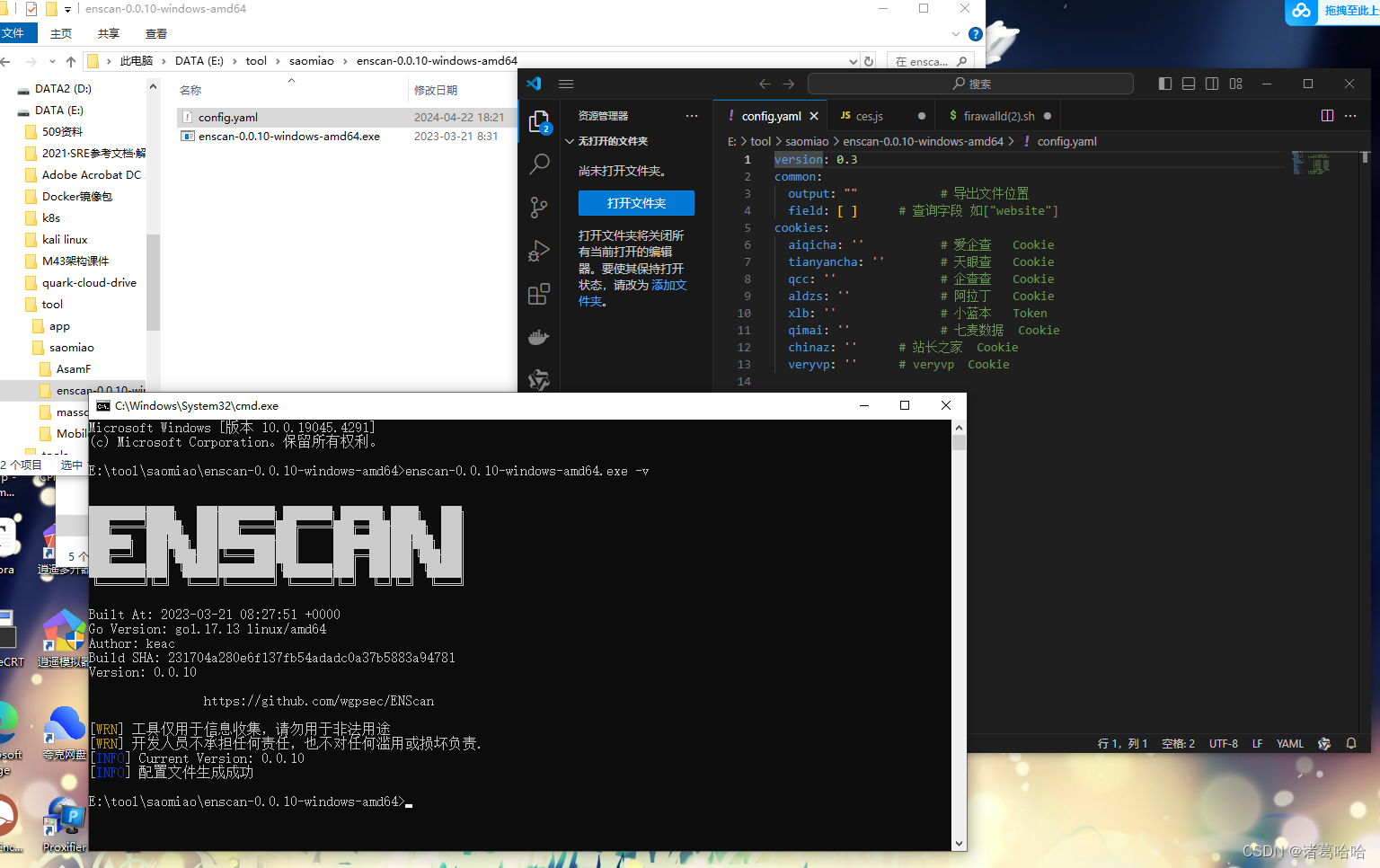This screenshot has height=868, width=1380.
Task: Select the AsamF folder in tree
Action: 74,369
